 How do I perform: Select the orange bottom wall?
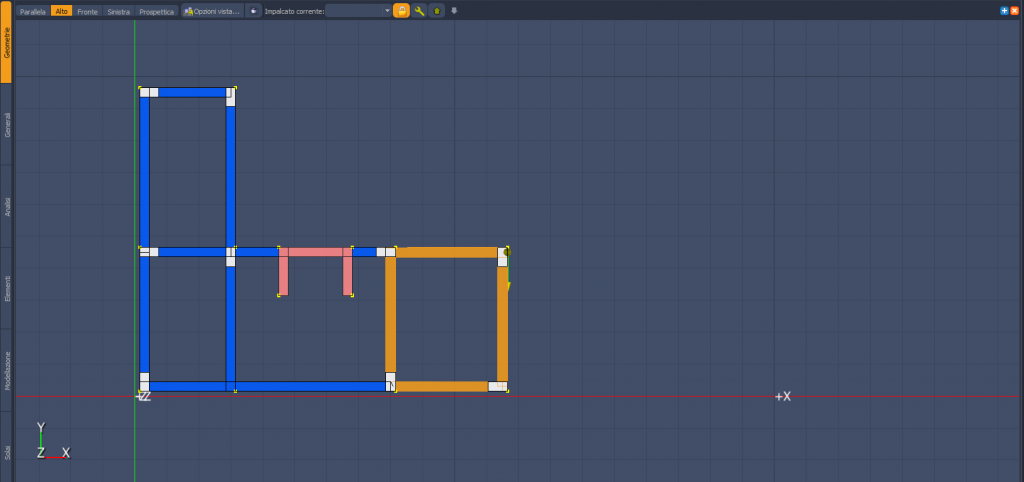click(442, 387)
